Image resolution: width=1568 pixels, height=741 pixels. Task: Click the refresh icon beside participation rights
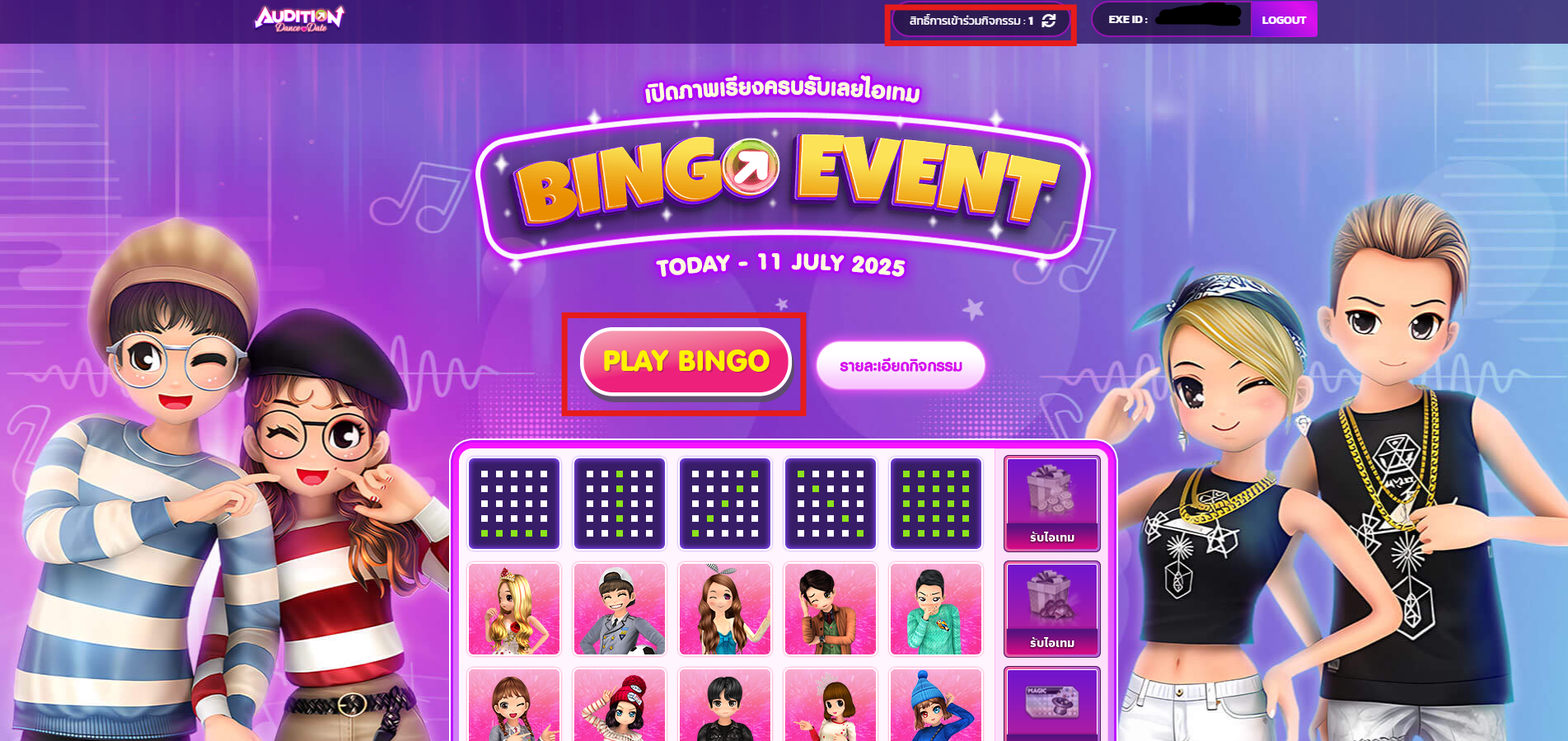1049,21
